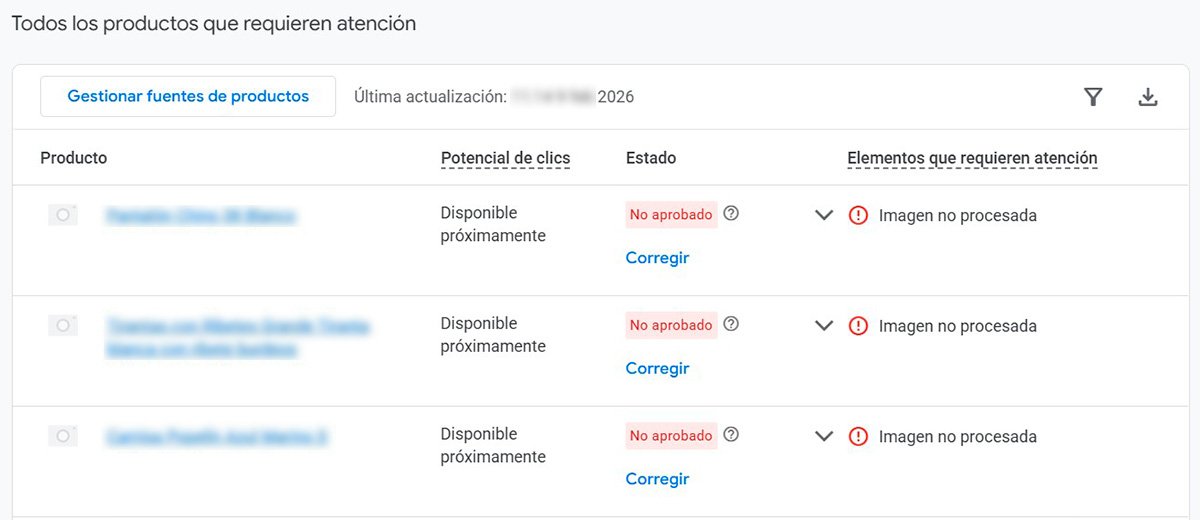1200x520 pixels.
Task: Click the first product's thumbnail image
Action: [63, 215]
